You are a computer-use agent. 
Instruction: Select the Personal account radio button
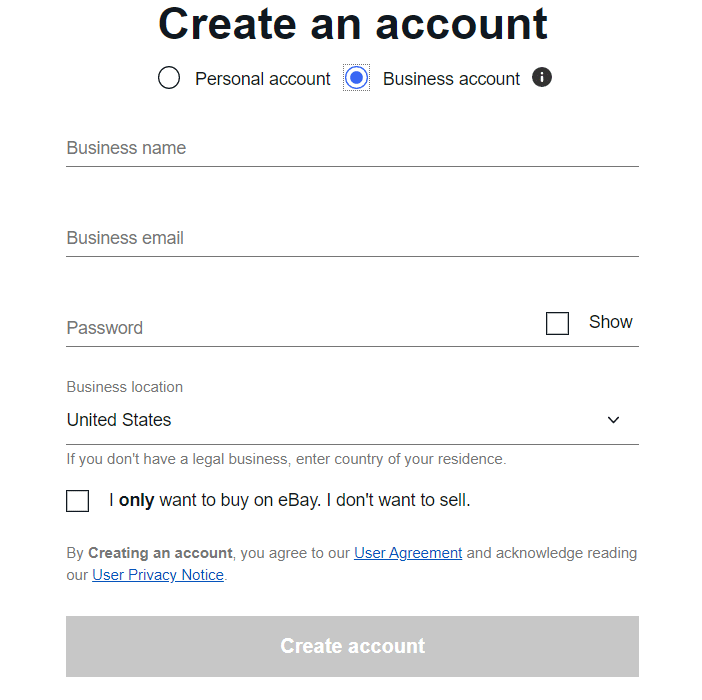tap(169, 78)
